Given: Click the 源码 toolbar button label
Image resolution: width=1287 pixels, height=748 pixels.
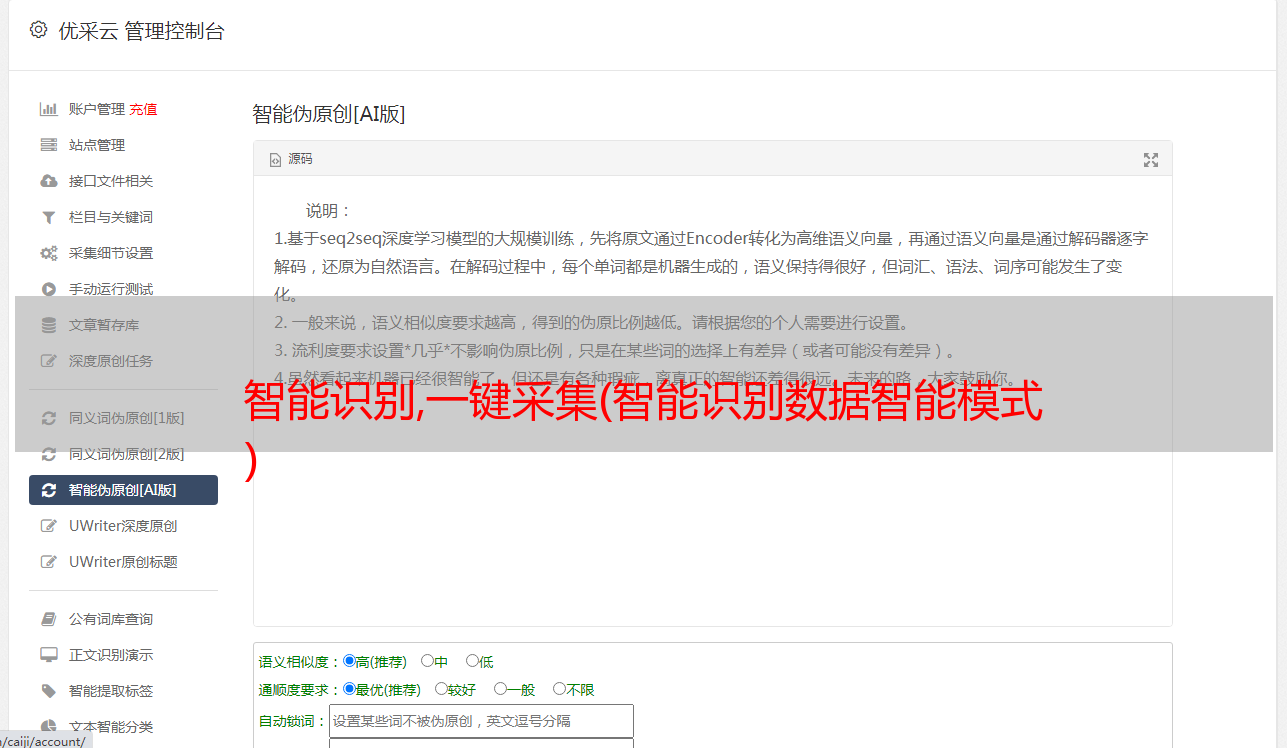Looking at the screenshot, I should 300,160.
